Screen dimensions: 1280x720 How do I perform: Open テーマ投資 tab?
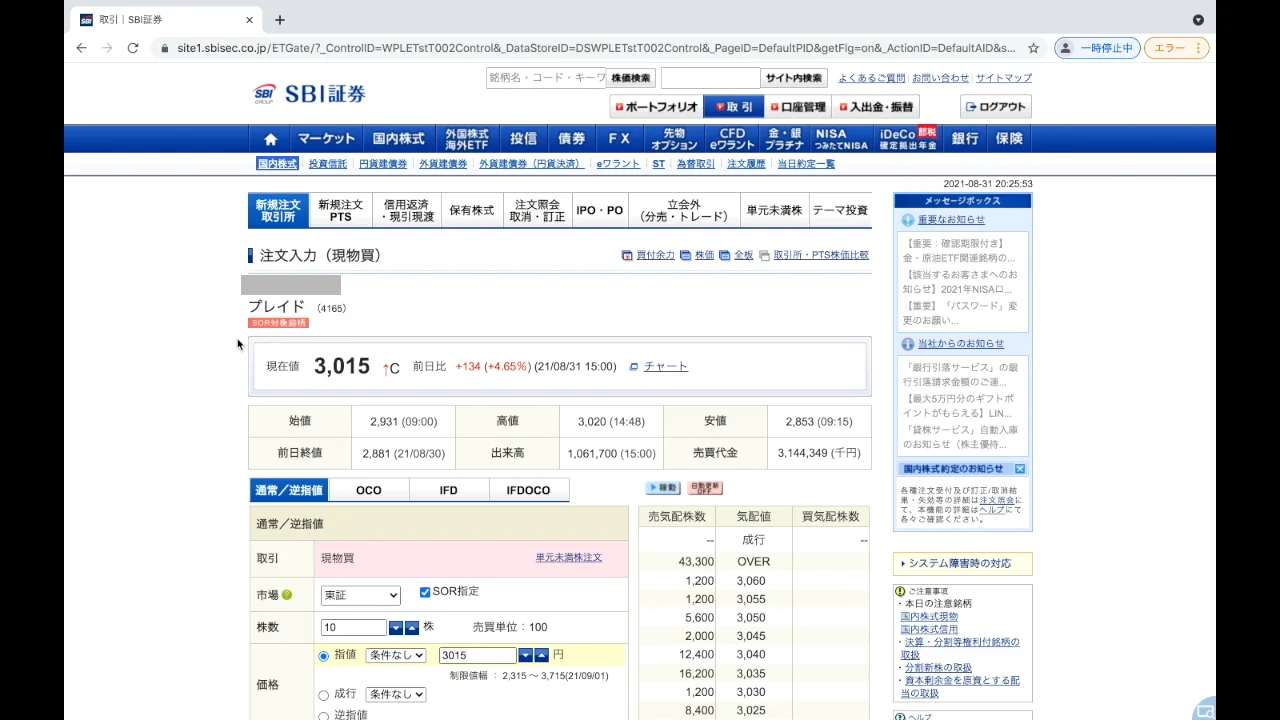[x=840, y=211]
